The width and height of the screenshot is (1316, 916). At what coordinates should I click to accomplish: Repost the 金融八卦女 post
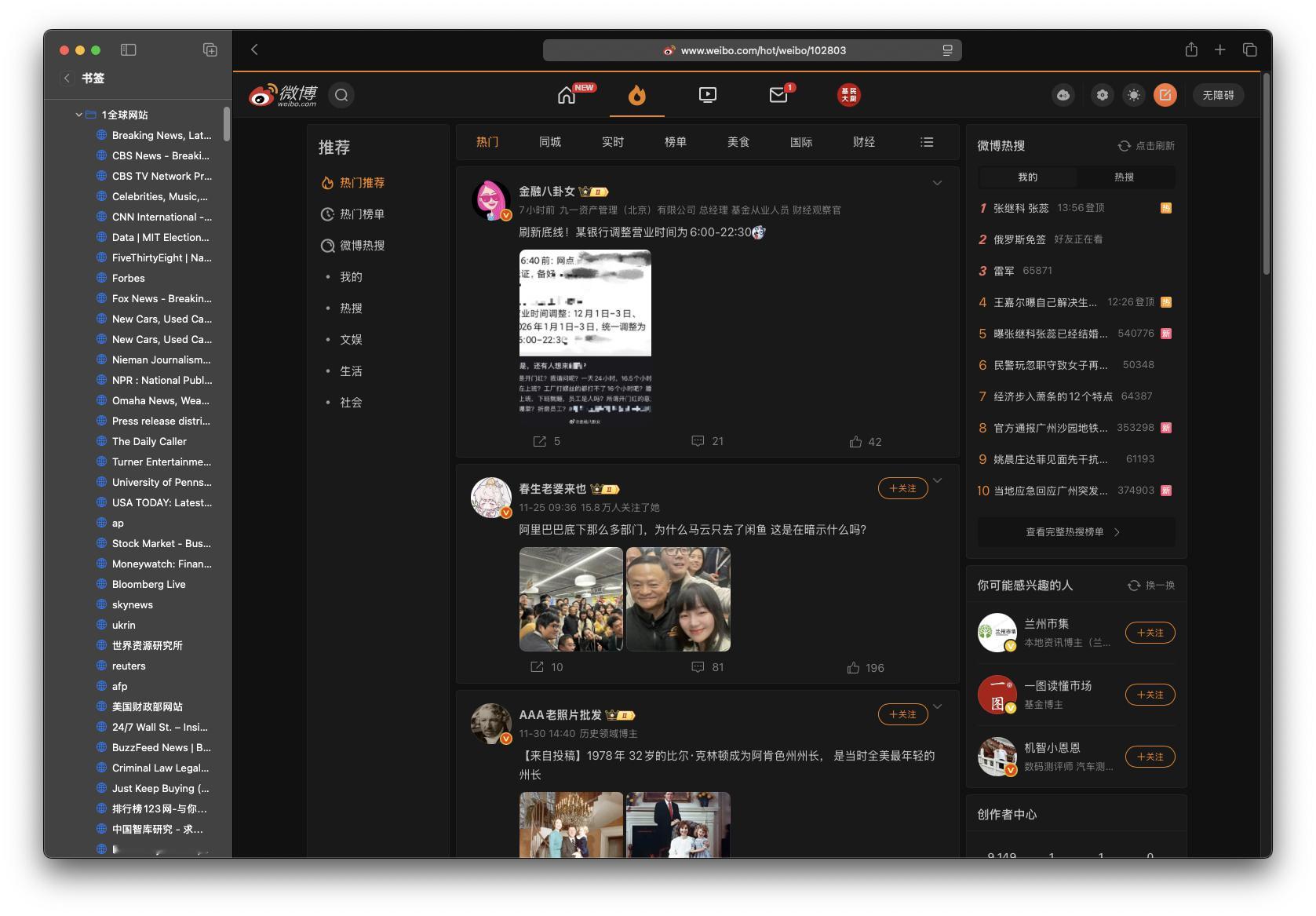(547, 441)
